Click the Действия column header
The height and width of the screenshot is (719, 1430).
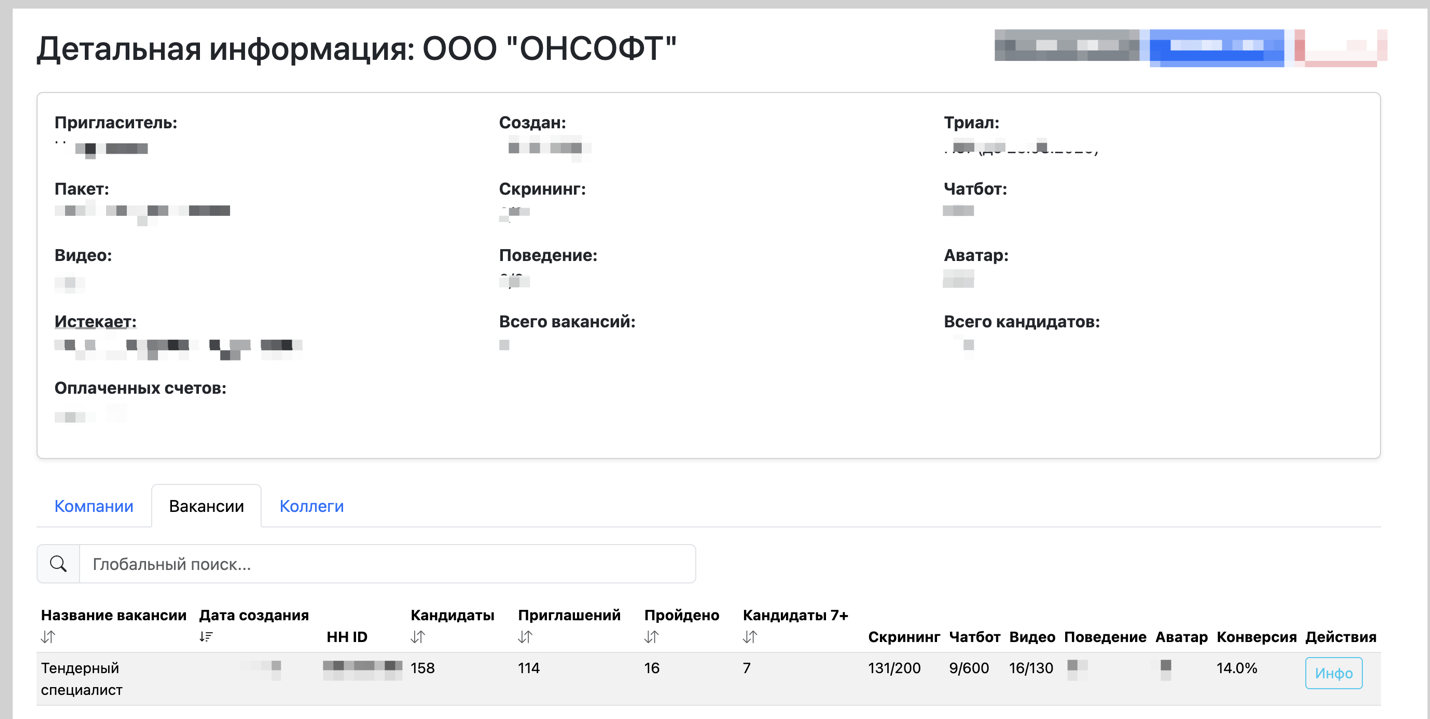(x=1341, y=637)
